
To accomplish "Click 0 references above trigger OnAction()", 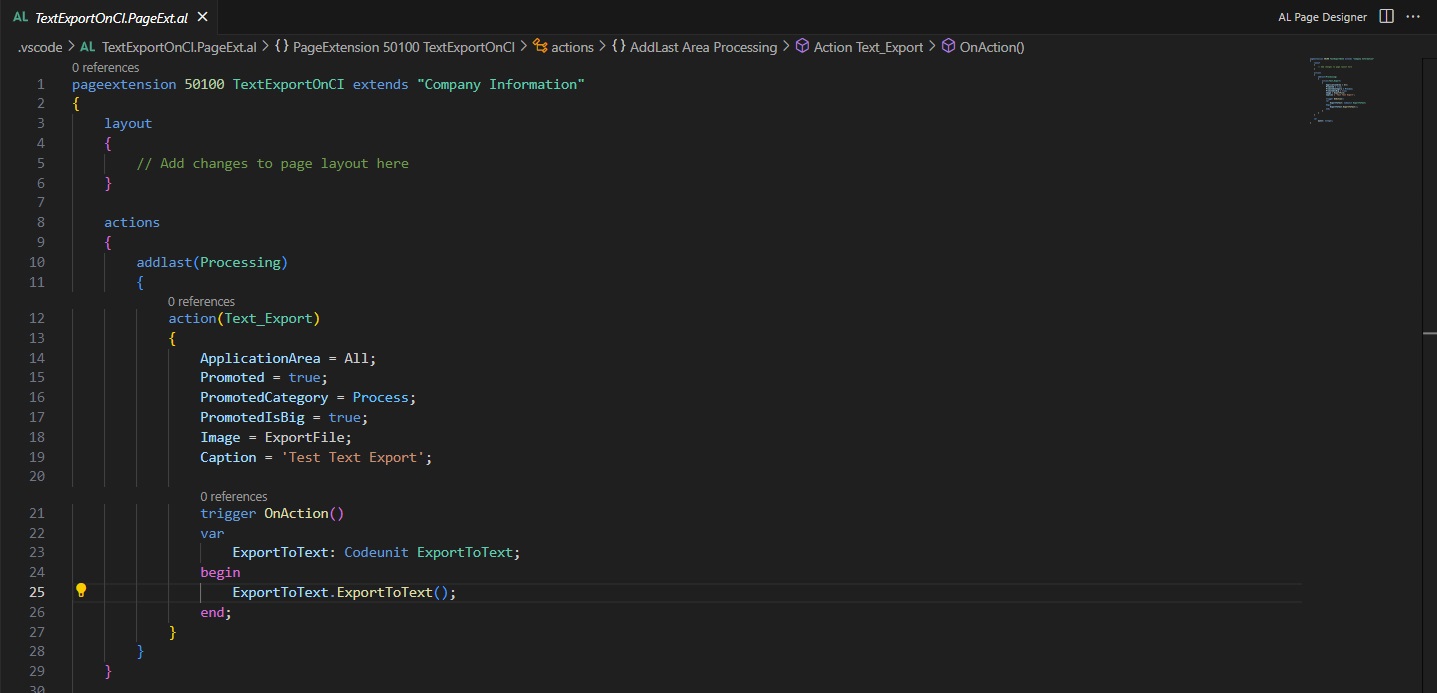I will 233,496.
